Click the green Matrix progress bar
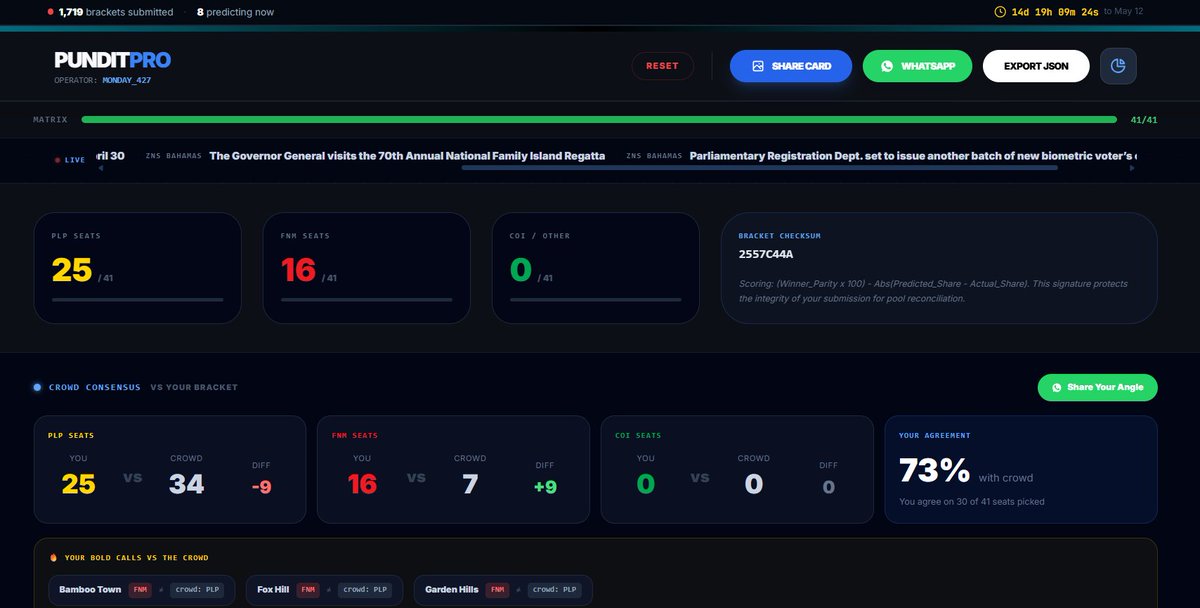Screen dimensions: 1200x608 coord(599,120)
